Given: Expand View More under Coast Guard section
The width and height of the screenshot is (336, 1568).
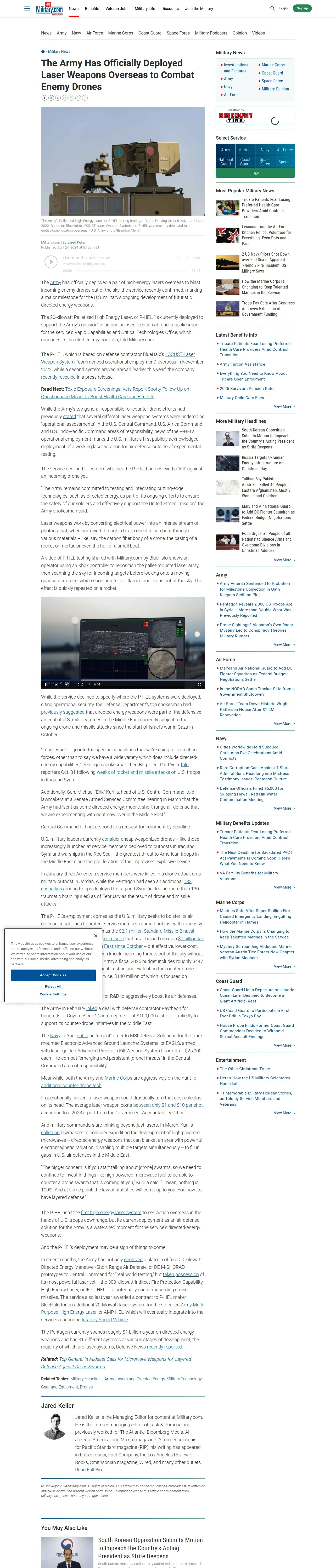Looking at the screenshot, I should point(284,1045).
